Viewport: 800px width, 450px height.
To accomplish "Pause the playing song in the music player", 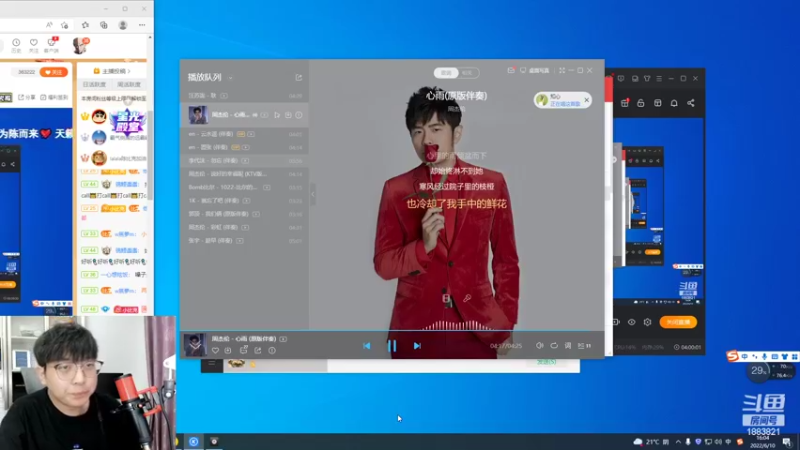I will click(392, 346).
